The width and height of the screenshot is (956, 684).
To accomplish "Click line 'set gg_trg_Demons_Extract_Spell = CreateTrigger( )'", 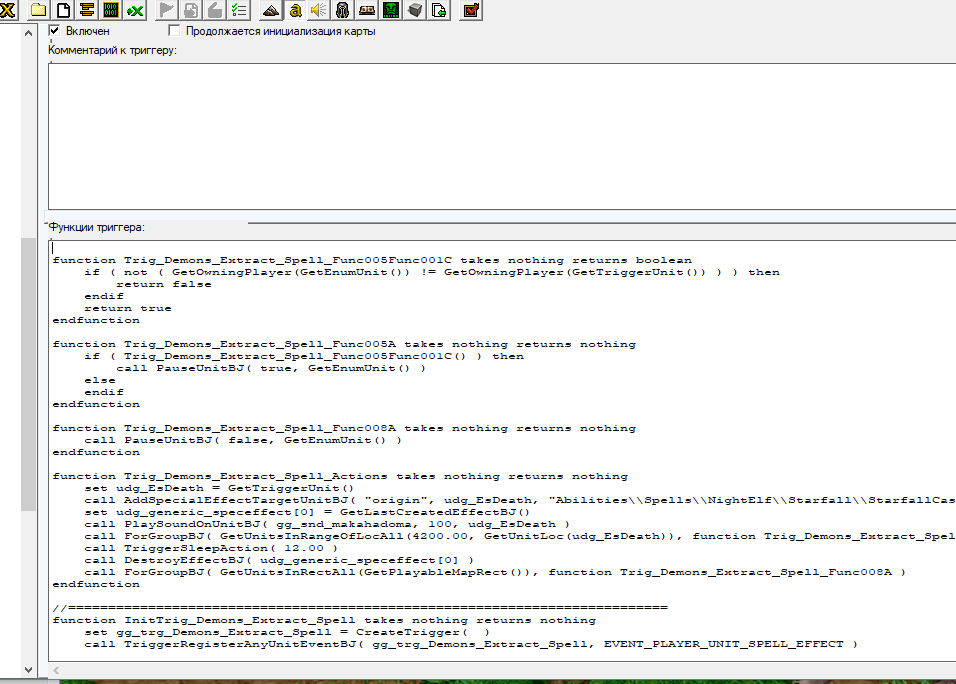I will pyautogui.click(x=287, y=632).
